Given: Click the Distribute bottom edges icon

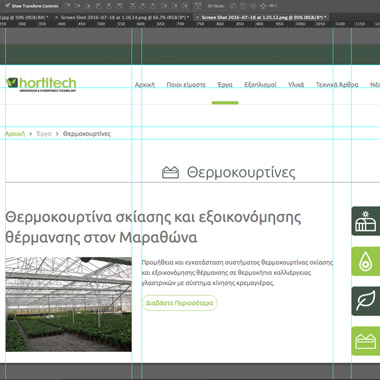Looking at the screenshot, I should [153, 6].
